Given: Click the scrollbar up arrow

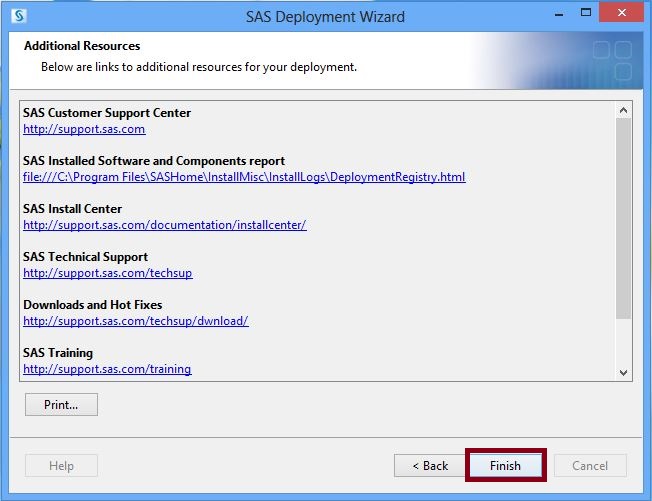Looking at the screenshot, I should [x=623, y=110].
